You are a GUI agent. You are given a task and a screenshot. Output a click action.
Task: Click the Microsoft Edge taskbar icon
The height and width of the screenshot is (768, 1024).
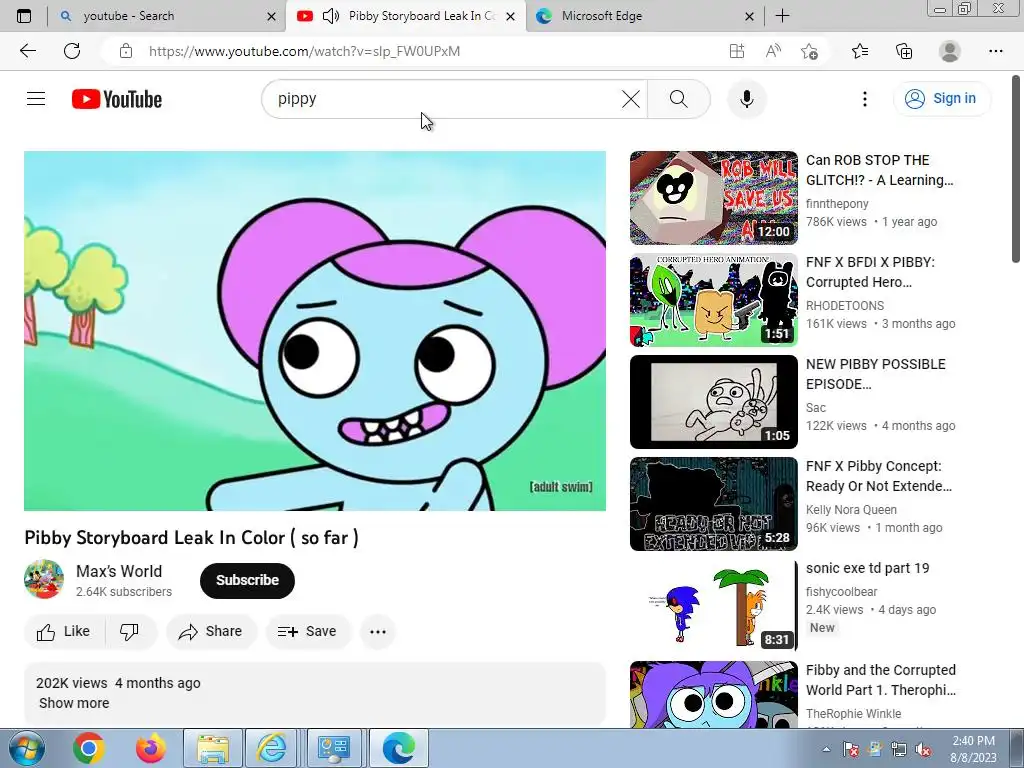398,748
